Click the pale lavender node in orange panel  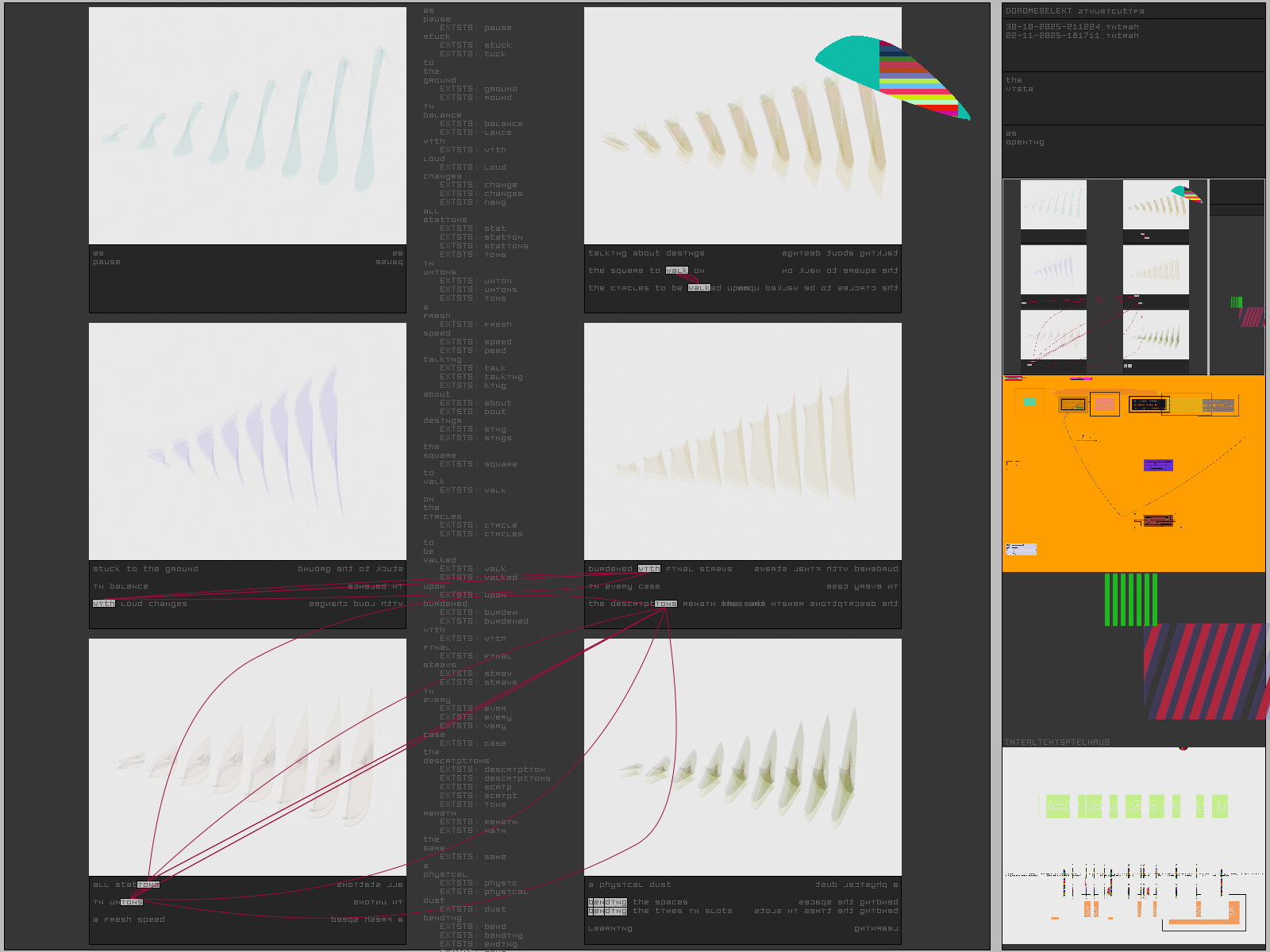click(1021, 549)
